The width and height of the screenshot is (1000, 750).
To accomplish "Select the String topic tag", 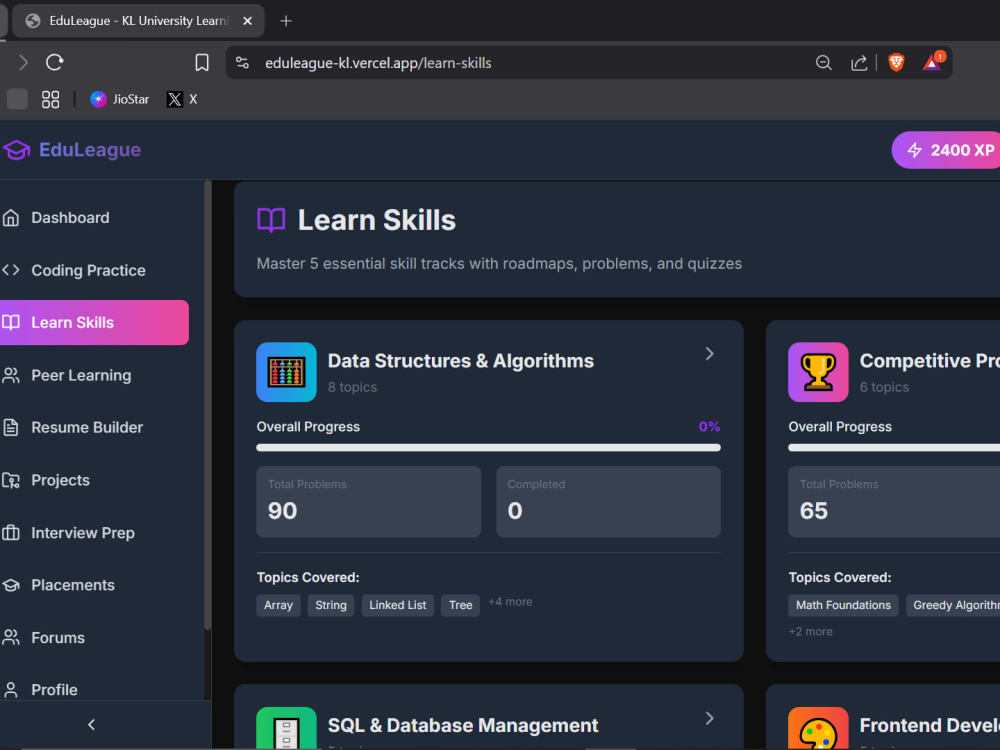I will tap(330, 605).
